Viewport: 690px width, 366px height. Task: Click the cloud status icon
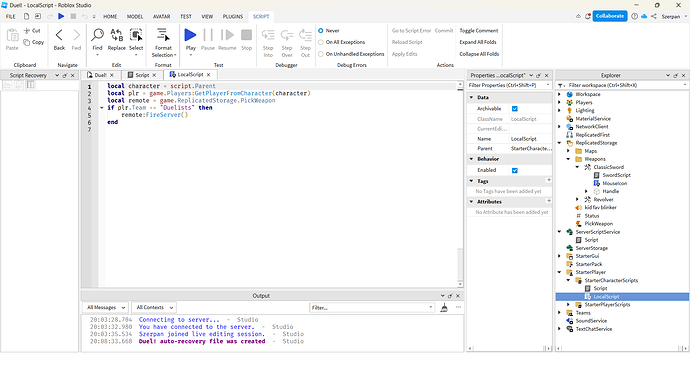click(x=644, y=16)
